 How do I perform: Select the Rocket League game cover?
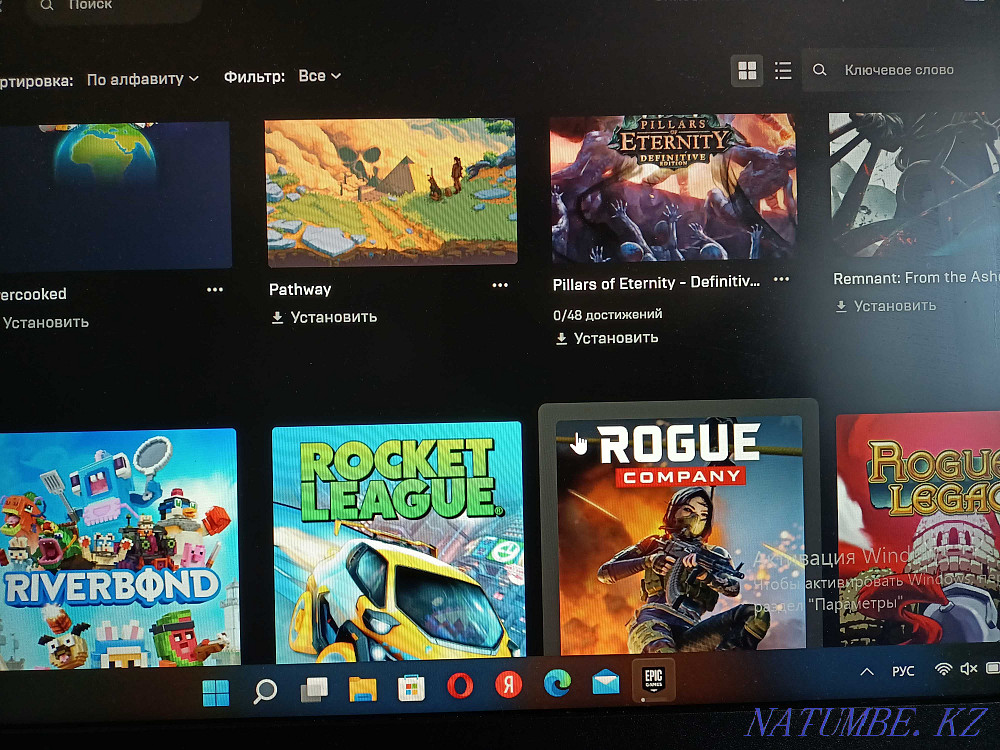397,540
